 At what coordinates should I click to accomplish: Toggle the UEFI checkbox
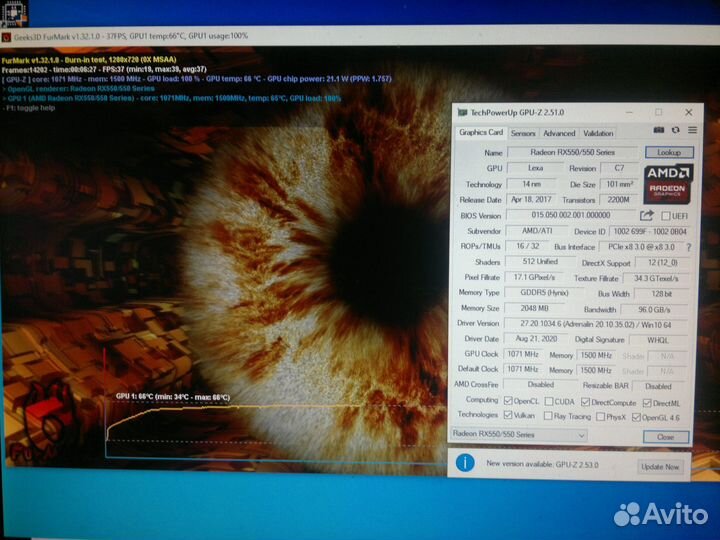pos(665,216)
